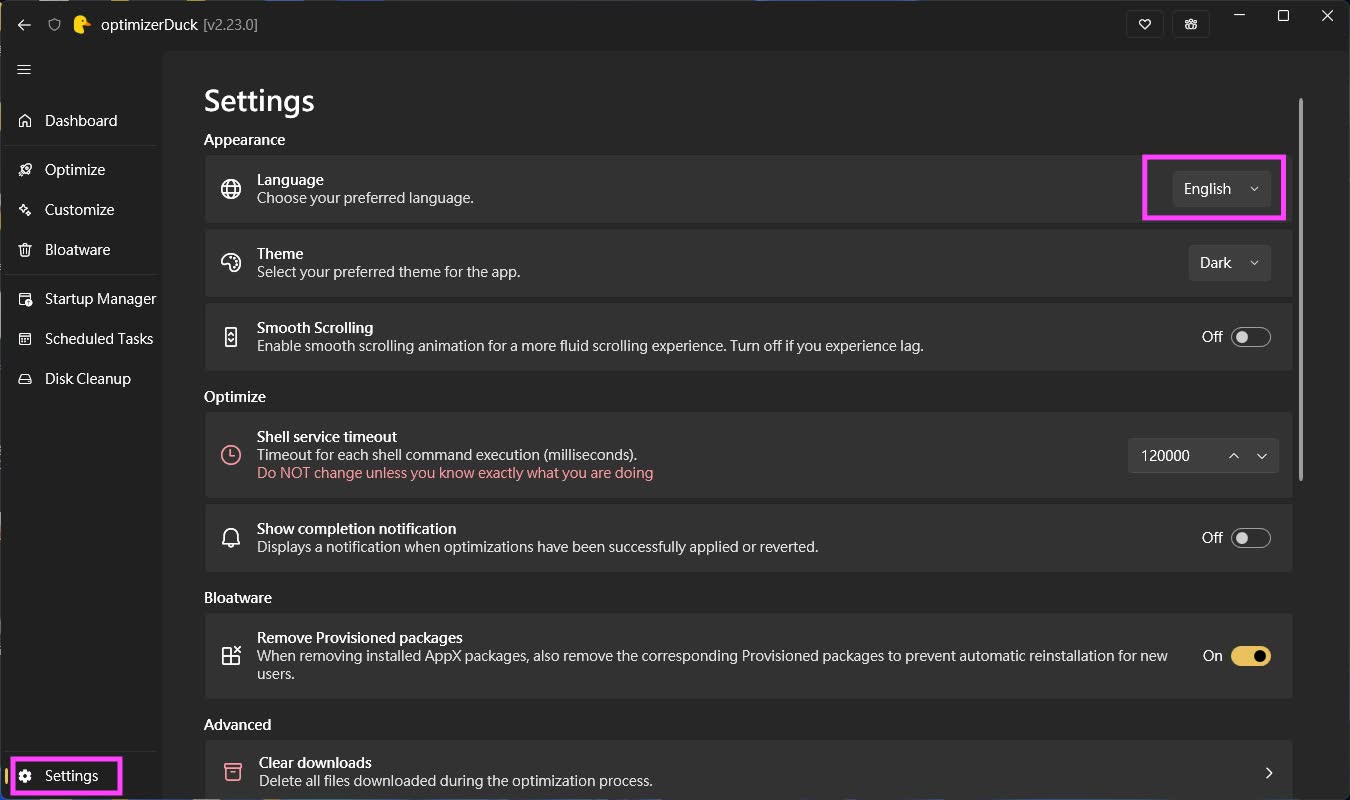This screenshot has width=1350, height=800.
Task: Click the bell icon for completion notification
Action: pyautogui.click(x=231, y=538)
